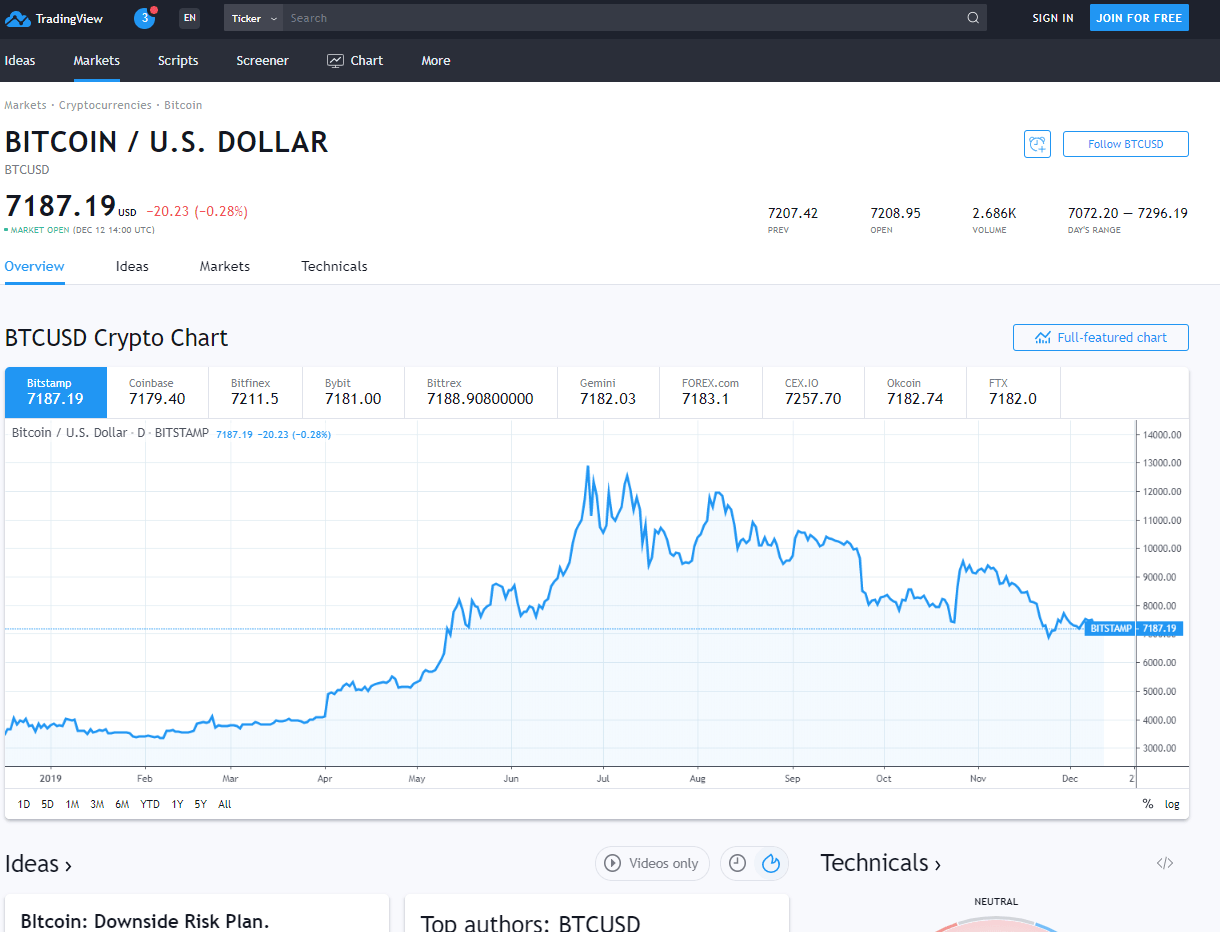Image resolution: width=1220 pixels, height=932 pixels.
Task: Select the 1D chart range
Action: pos(24,804)
